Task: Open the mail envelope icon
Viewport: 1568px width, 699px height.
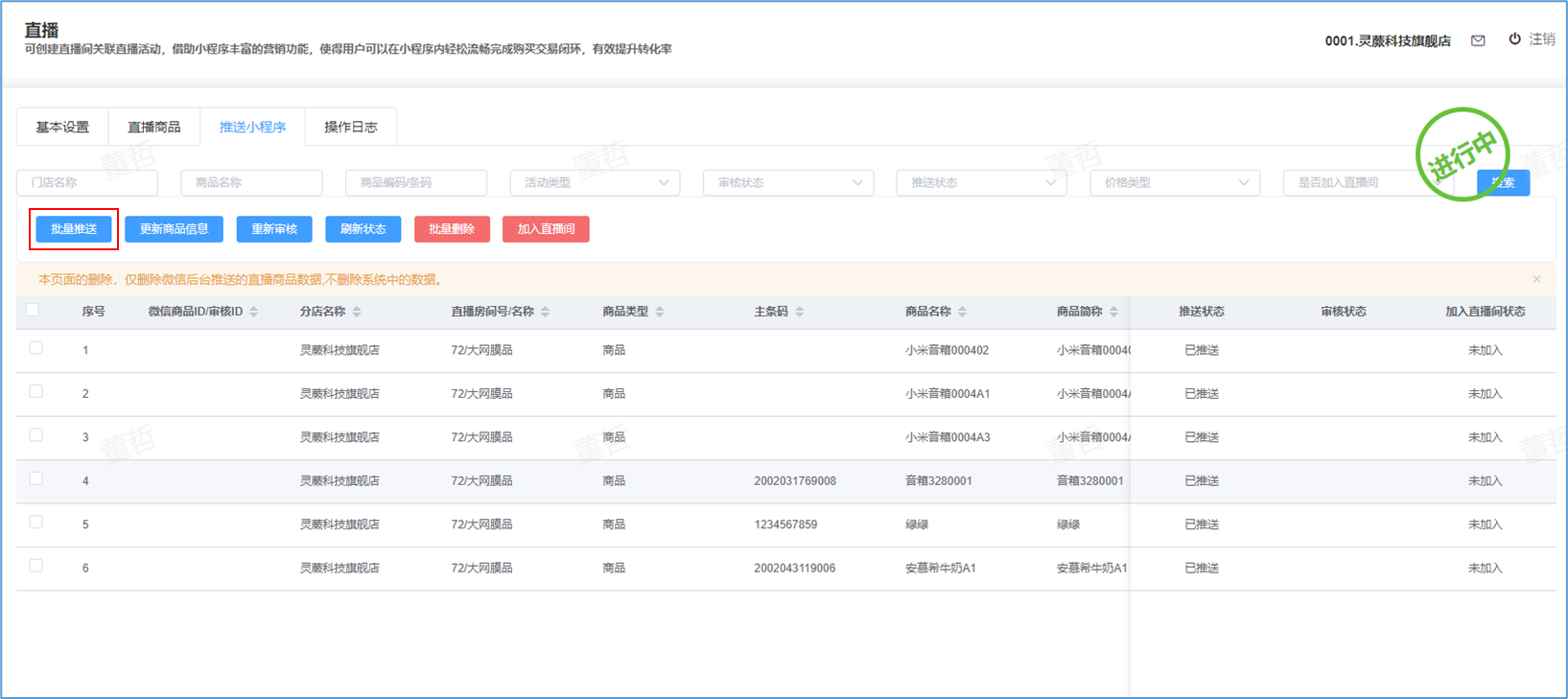Action: pos(1478,40)
